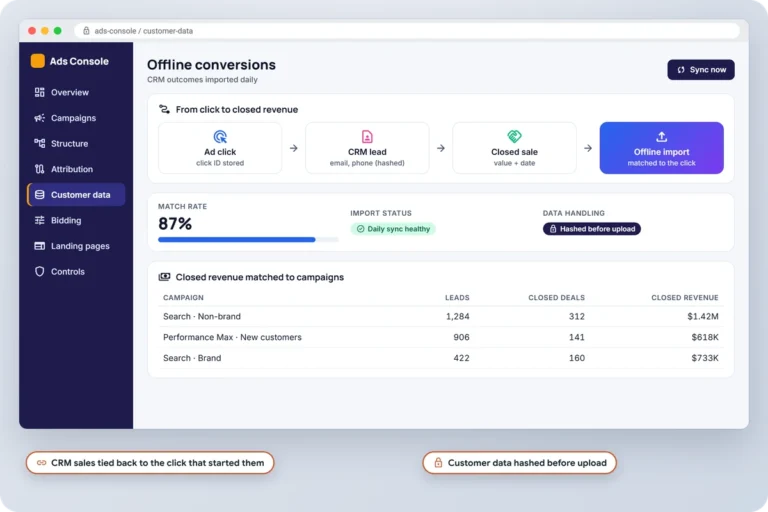Image resolution: width=768 pixels, height=512 pixels.
Task: Click the Campaigns megaphone icon
Action: (x=40, y=118)
